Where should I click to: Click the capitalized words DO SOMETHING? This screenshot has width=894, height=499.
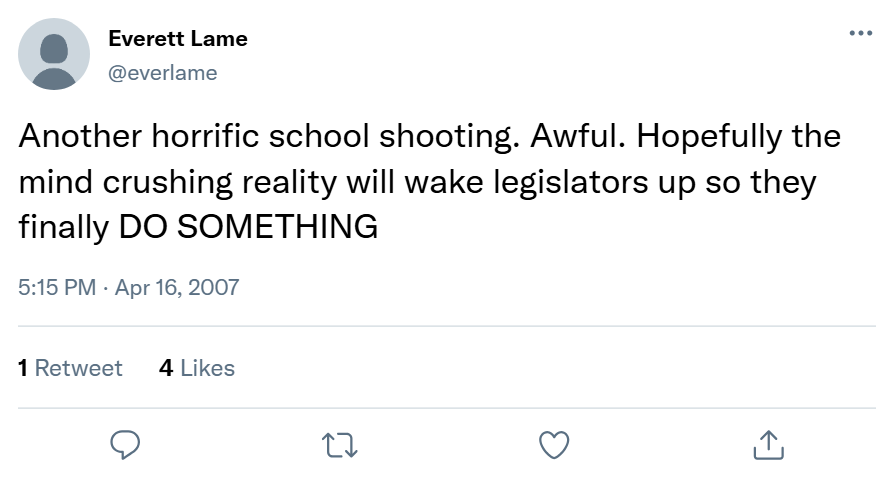click(248, 227)
